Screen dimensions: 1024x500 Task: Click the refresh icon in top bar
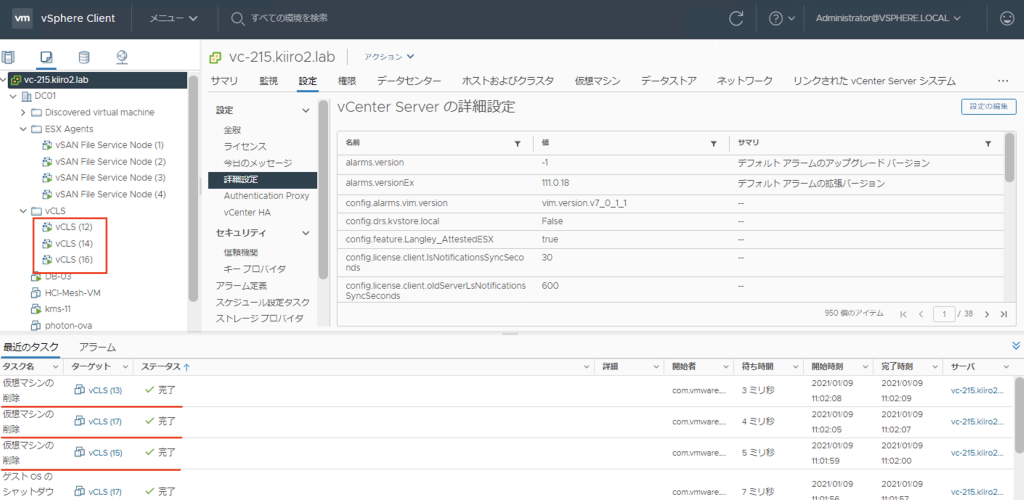coord(737,18)
